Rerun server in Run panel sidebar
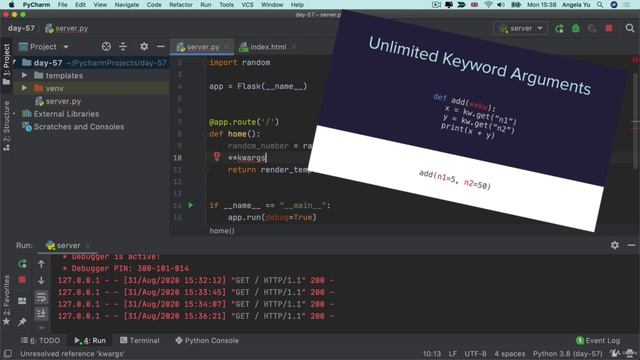 point(22,264)
